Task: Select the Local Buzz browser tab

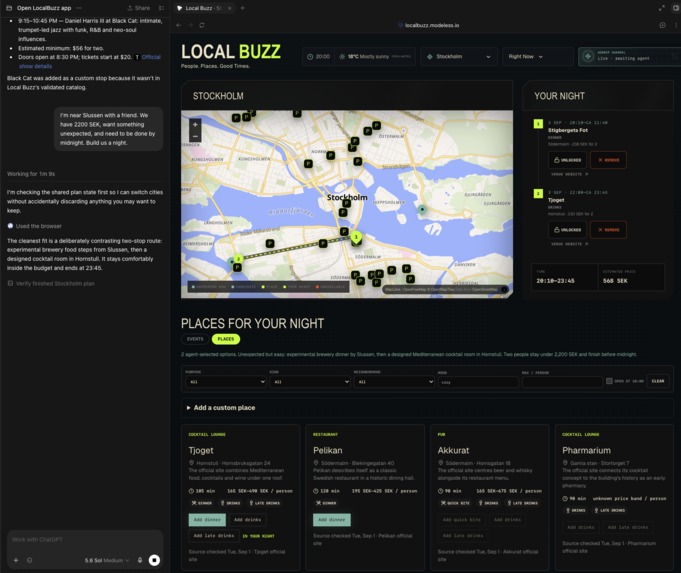Action: tap(204, 8)
